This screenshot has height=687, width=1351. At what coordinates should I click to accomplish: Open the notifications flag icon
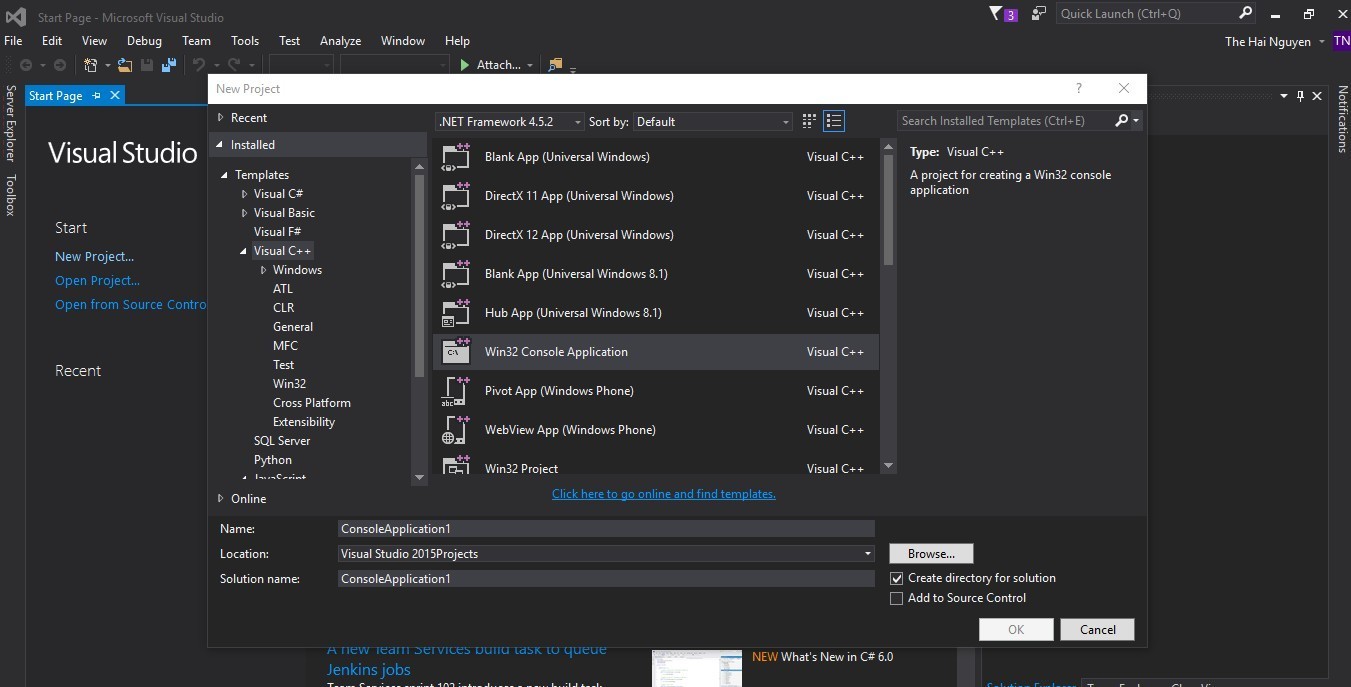pos(995,14)
